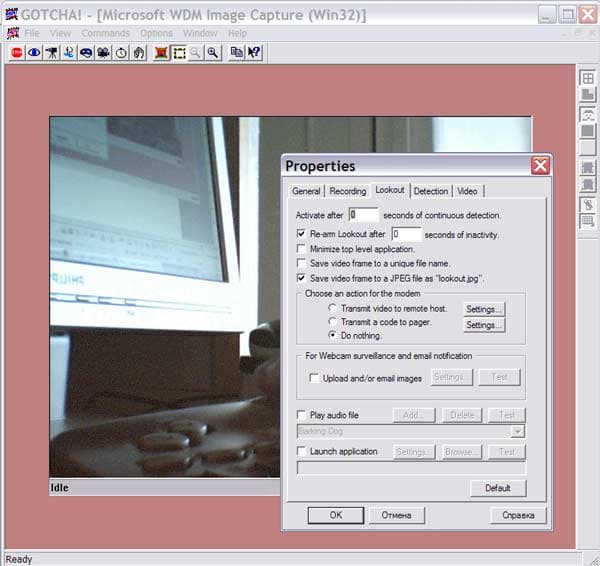This screenshot has height=566, width=600.
Task: Click the grayed-out magnifier toolbar icon
Action: [196, 52]
